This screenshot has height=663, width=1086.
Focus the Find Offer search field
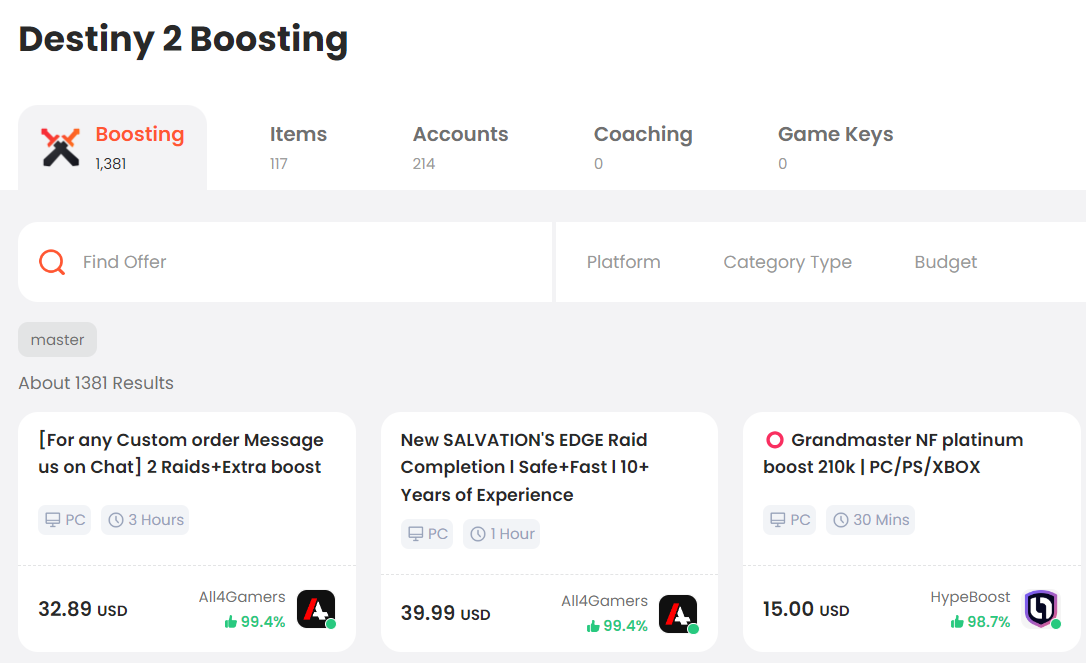(285, 262)
